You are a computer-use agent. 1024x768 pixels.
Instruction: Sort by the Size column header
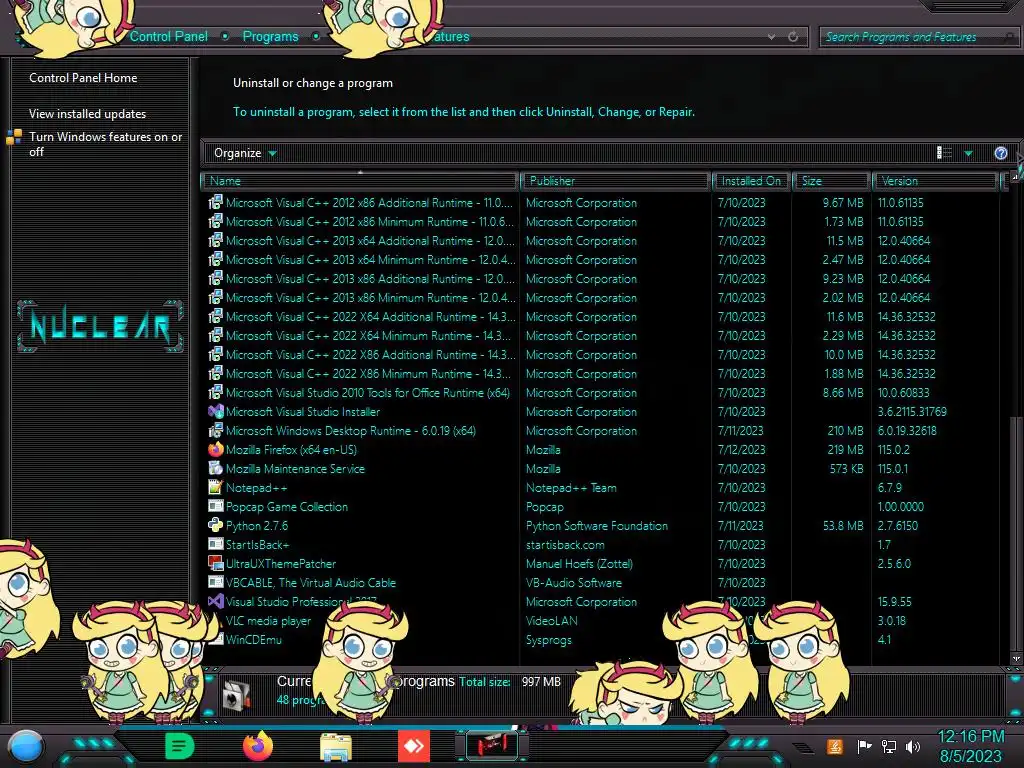coord(831,181)
